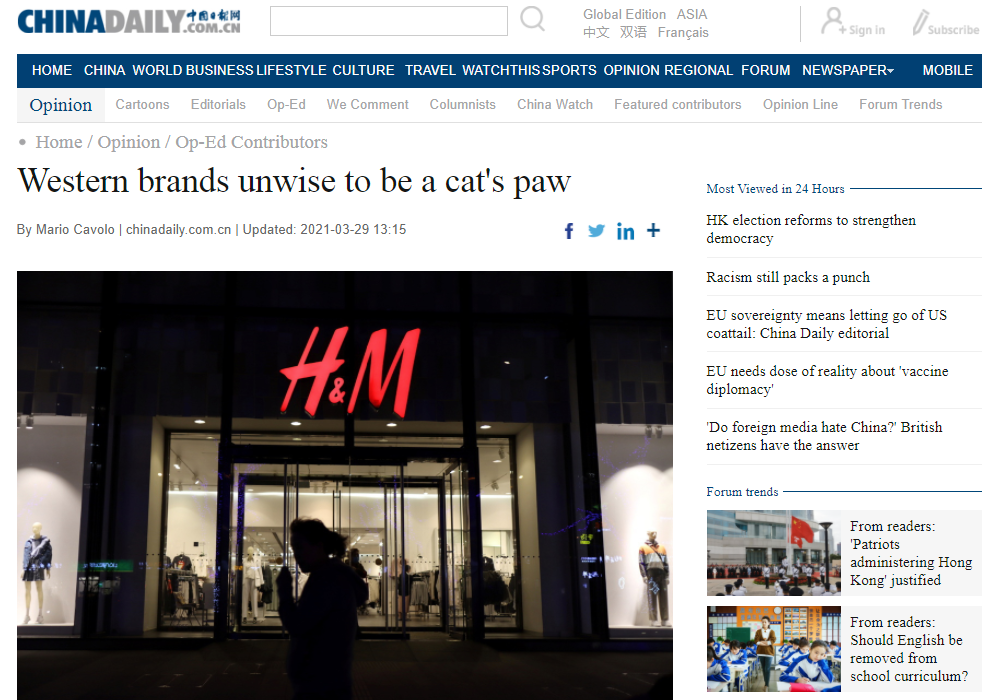Go to Op-Ed Contributors breadcrumb
982x700 pixels.
pos(251,142)
